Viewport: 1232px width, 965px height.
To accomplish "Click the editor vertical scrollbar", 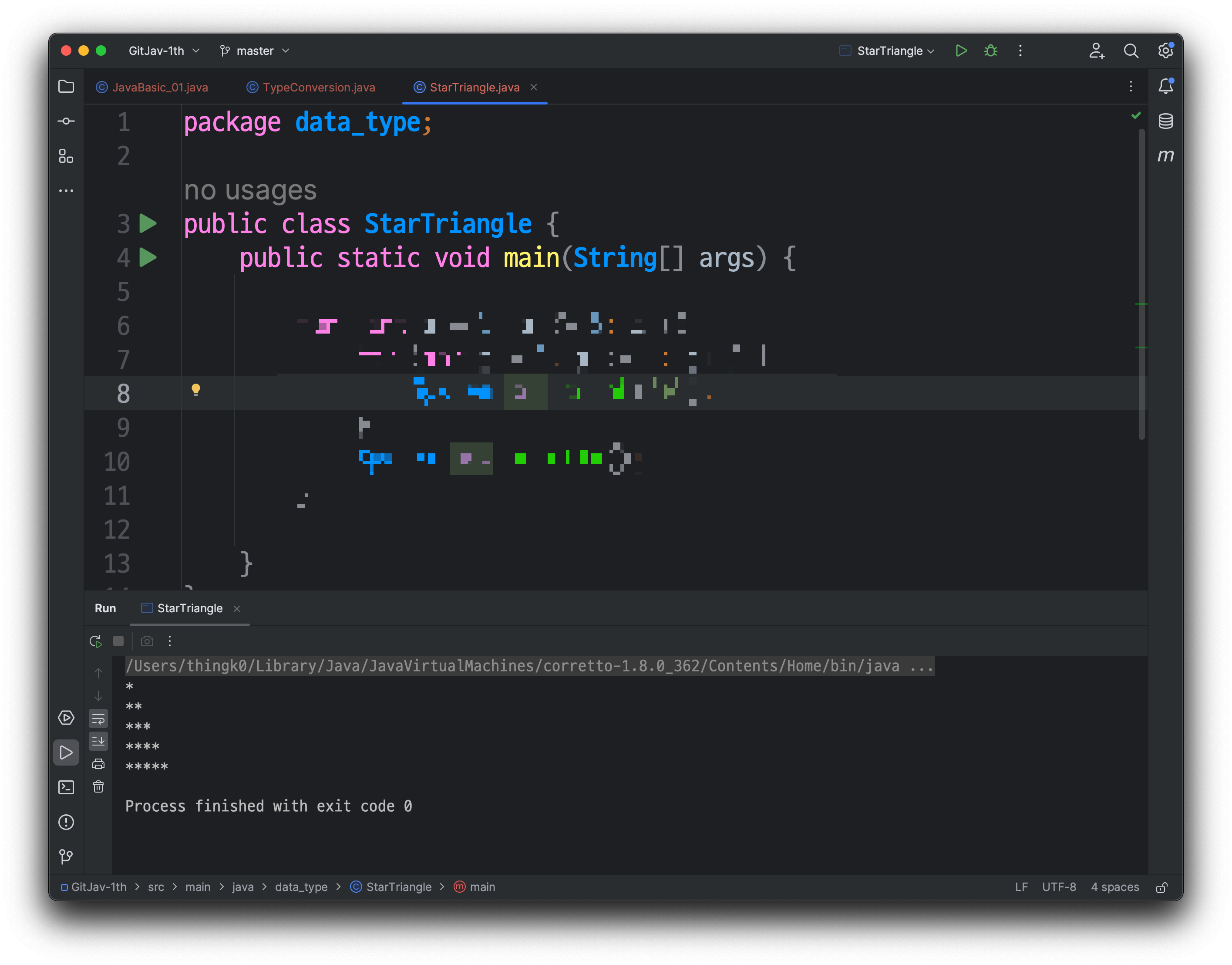I will coord(1141,283).
